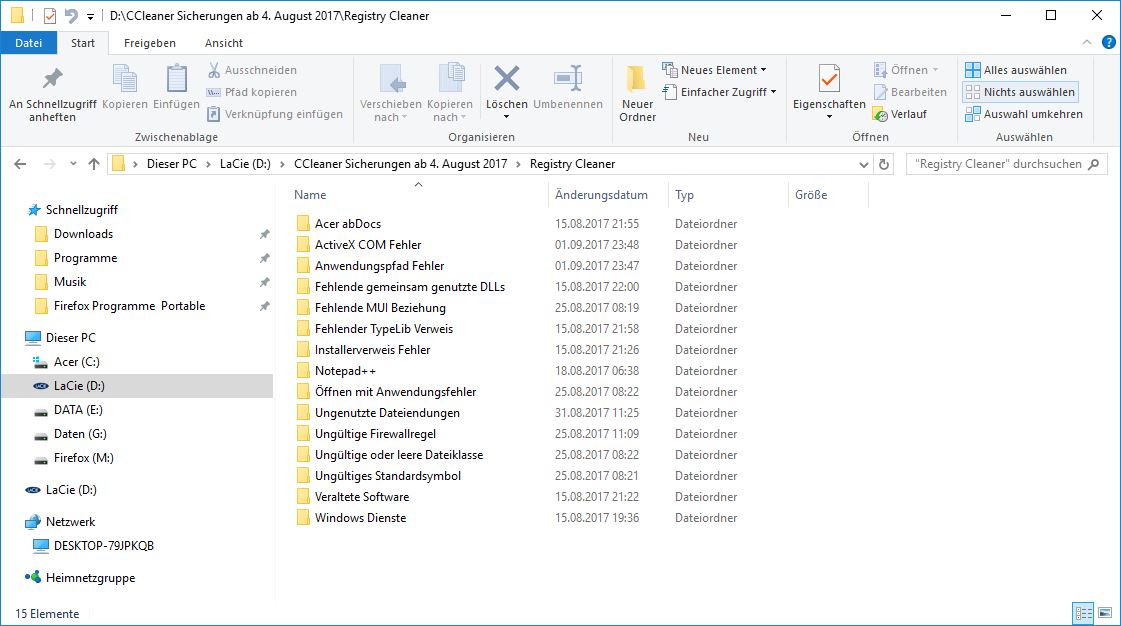Click LaCie (D:) breadcrumb in address bar
The height and width of the screenshot is (626, 1121).
(245, 164)
